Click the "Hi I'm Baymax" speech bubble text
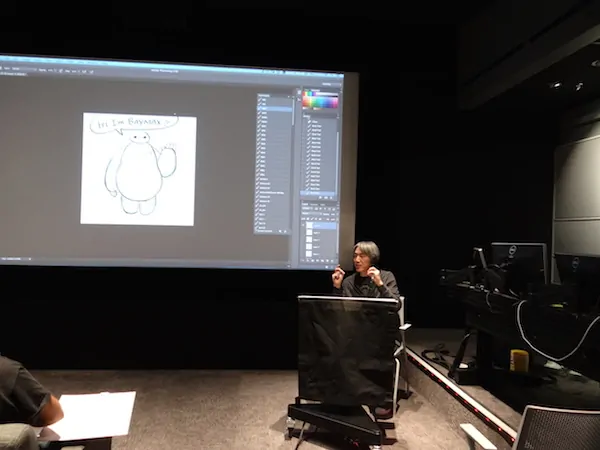600x450 pixels. point(132,123)
